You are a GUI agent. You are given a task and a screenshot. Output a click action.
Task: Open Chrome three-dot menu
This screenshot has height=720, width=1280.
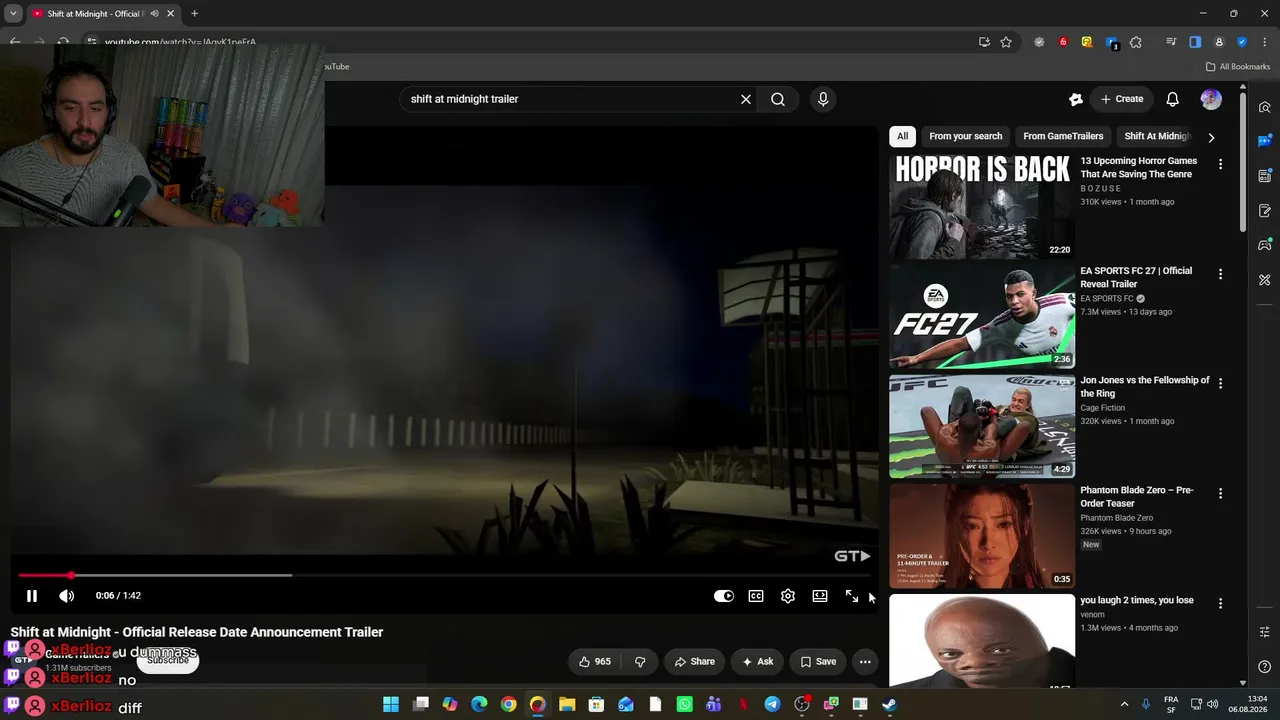[1265, 42]
